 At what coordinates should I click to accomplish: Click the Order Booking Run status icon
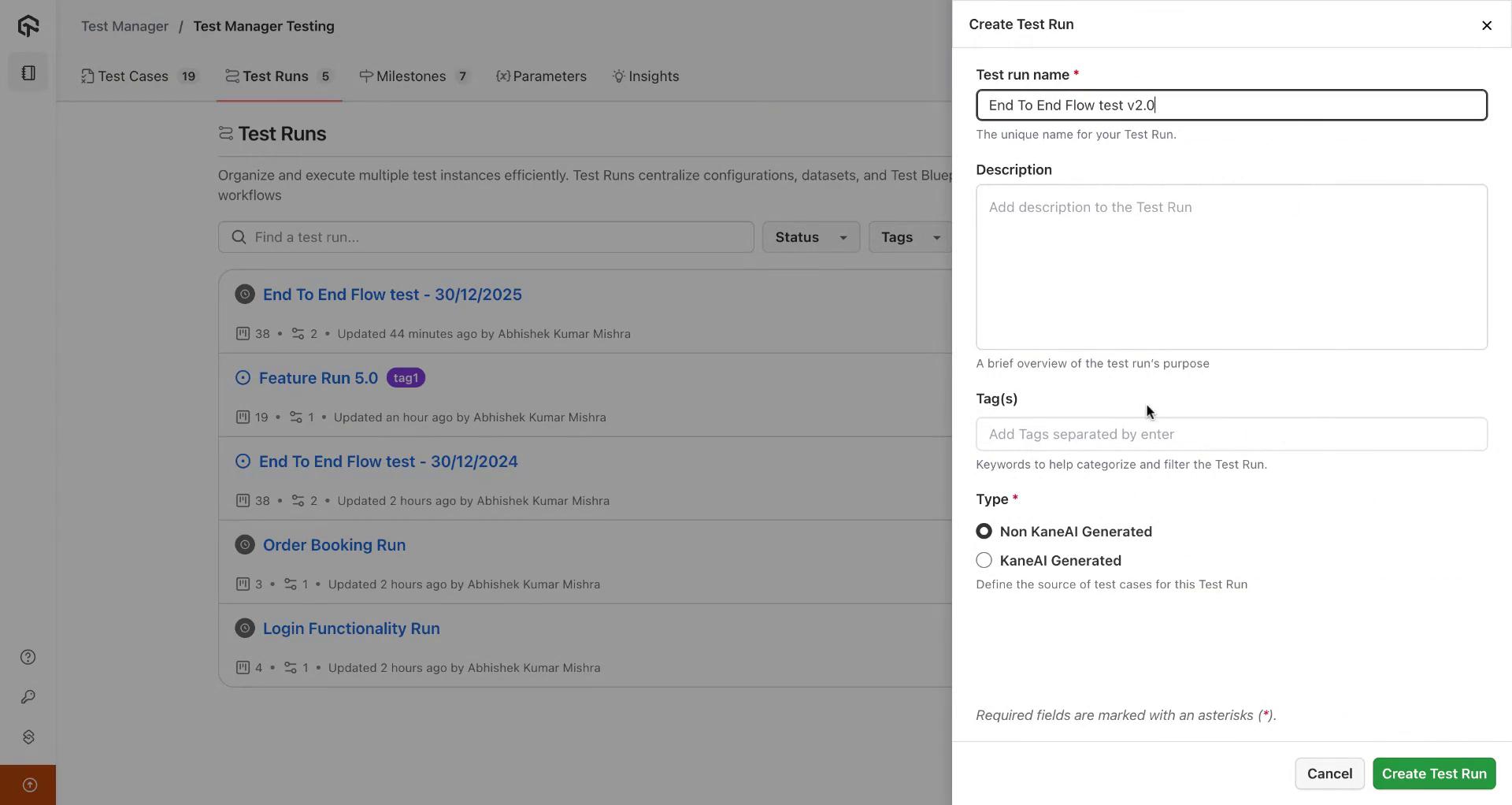coord(245,545)
